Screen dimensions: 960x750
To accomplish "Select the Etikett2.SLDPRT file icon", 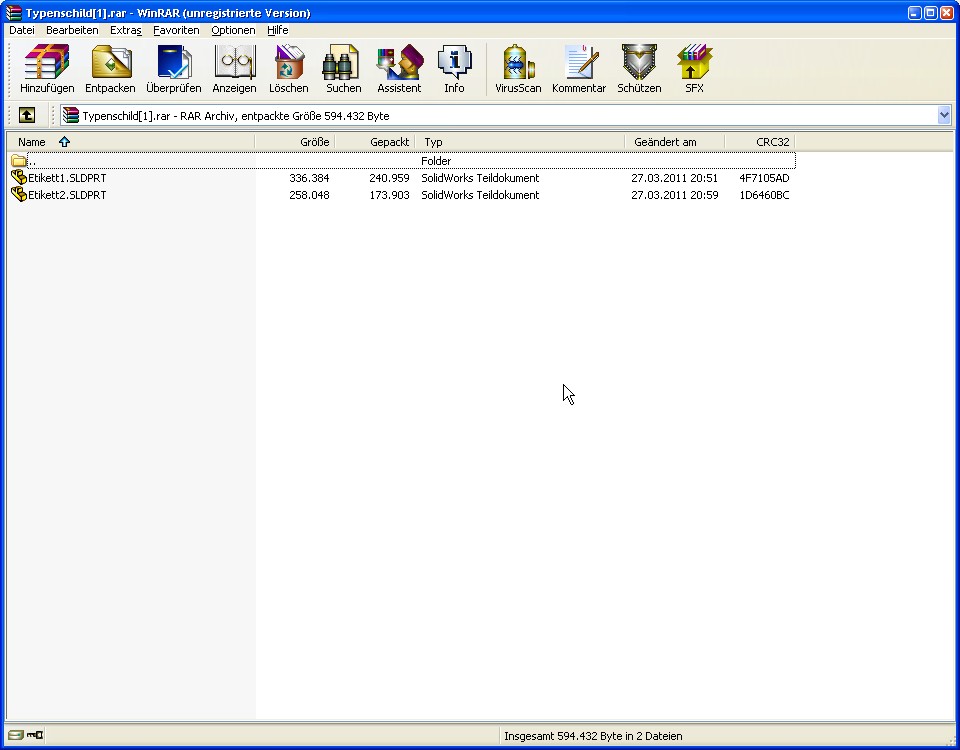I will 19,195.
